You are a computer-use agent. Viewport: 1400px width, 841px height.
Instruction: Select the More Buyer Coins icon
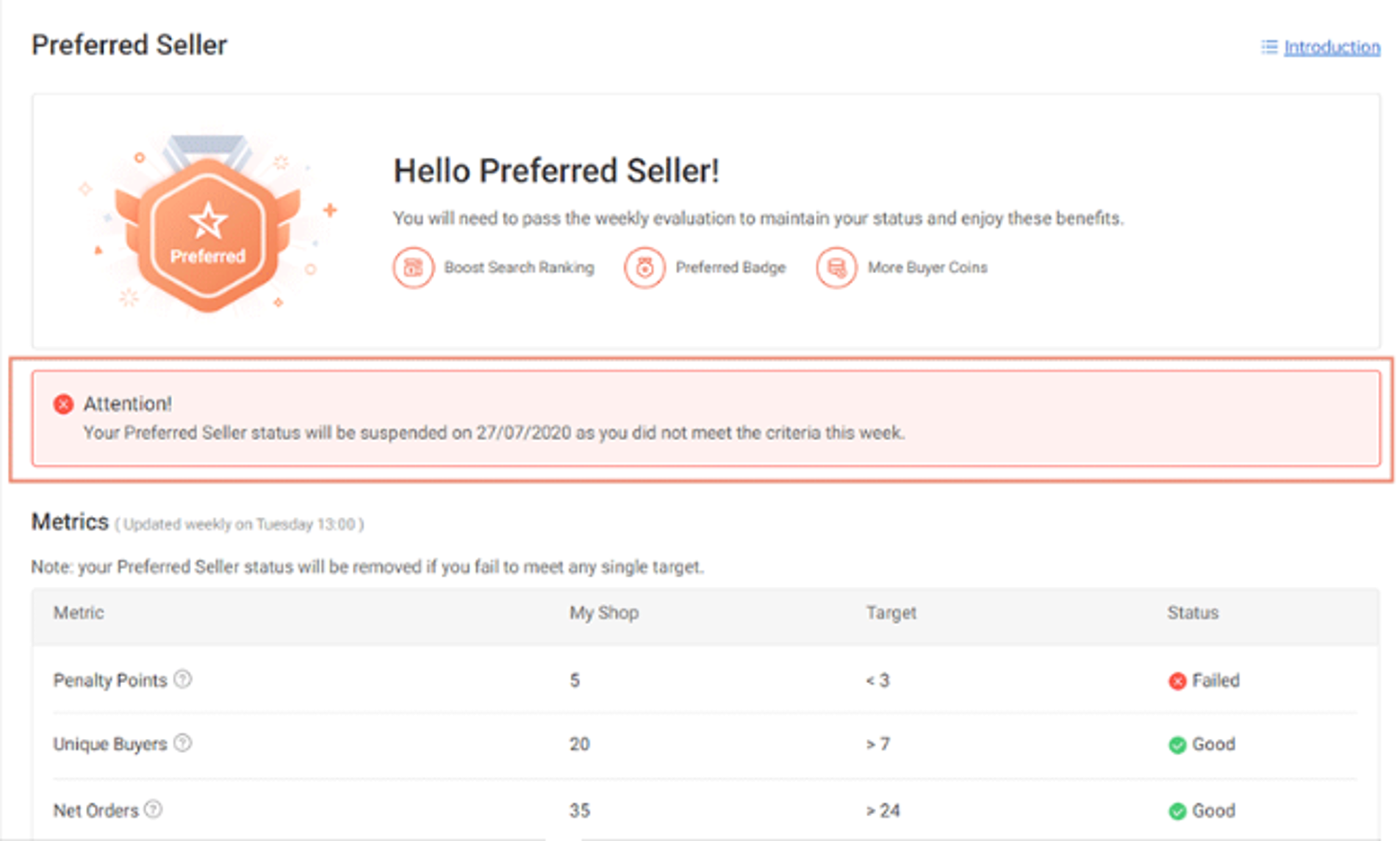836,267
